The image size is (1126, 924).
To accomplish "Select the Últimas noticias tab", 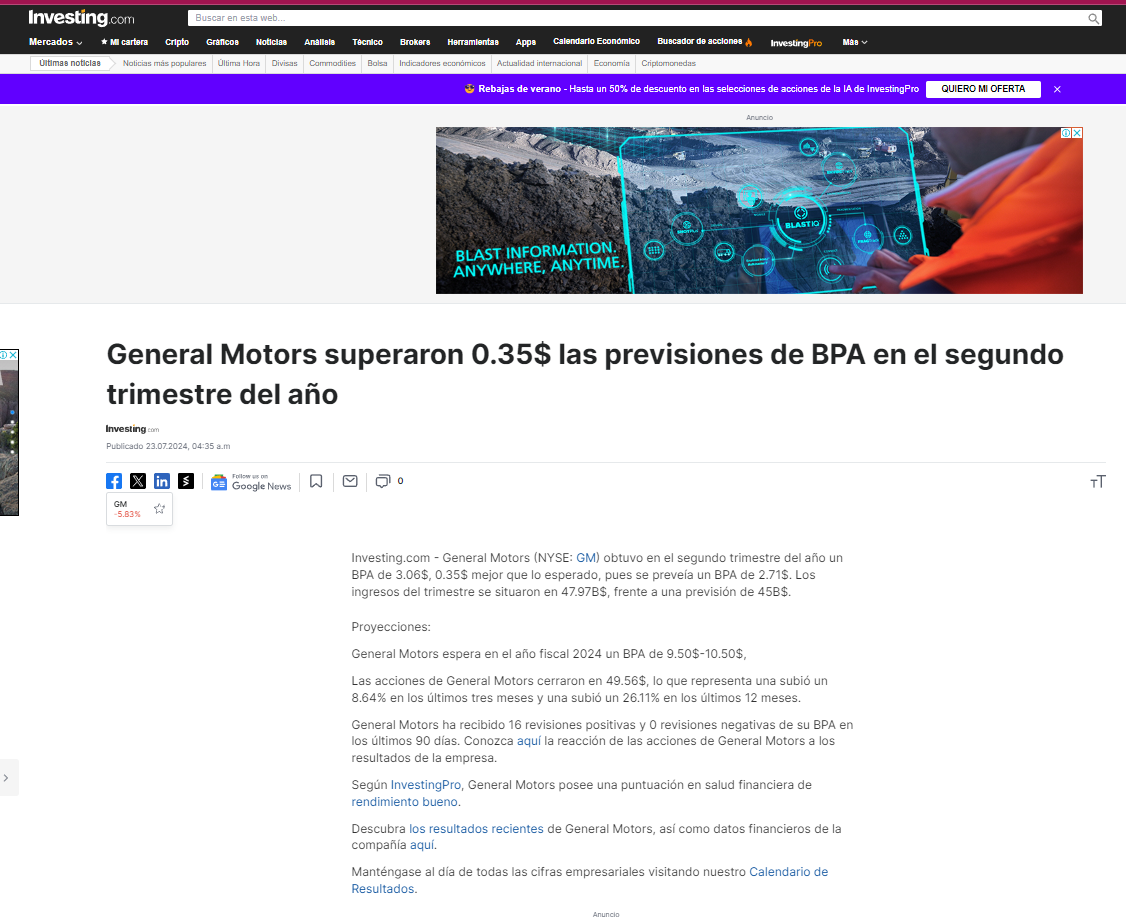I will click(x=70, y=63).
